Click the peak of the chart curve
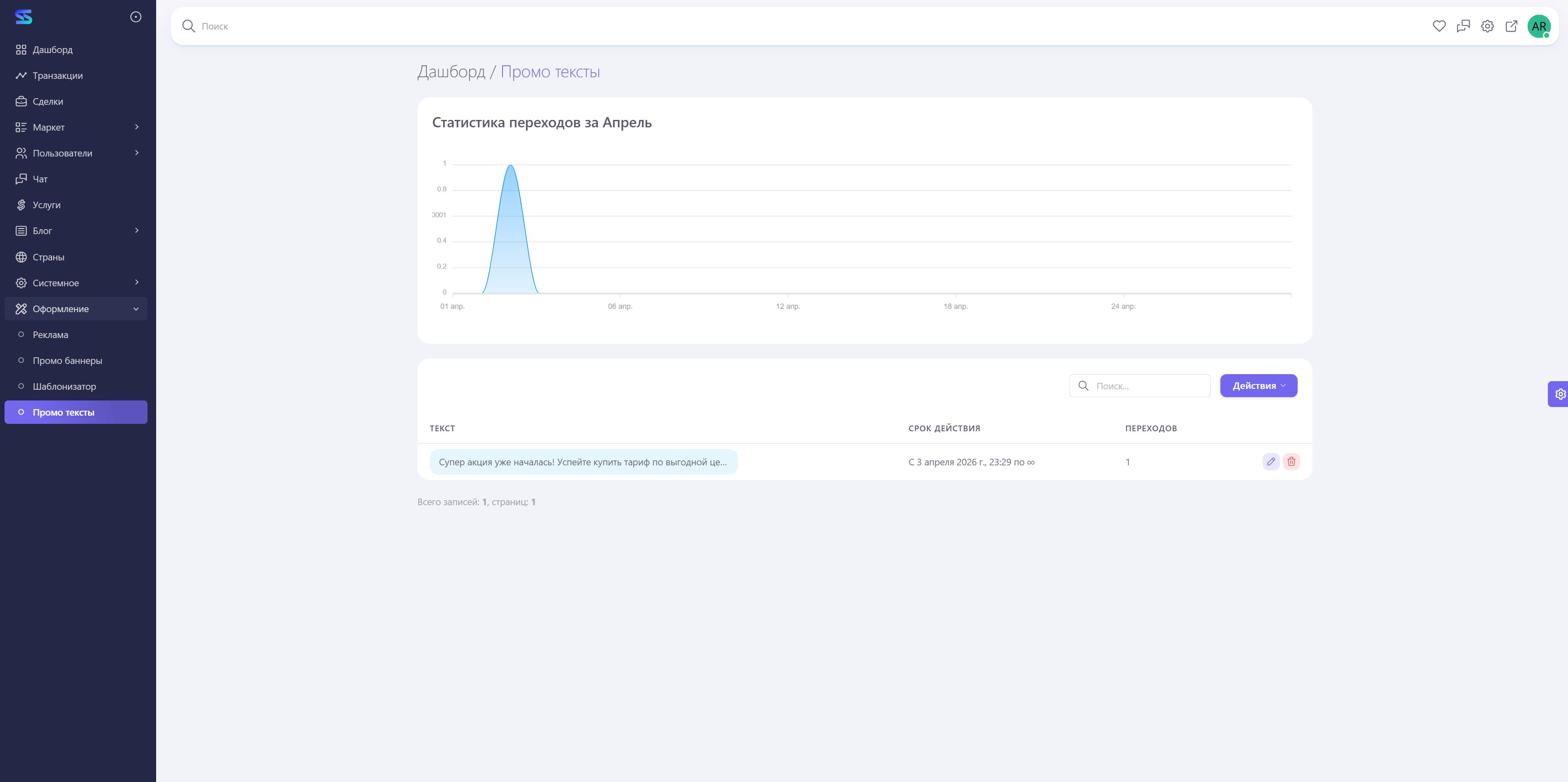Viewport: 1568px width, 782px height. tap(510, 166)
